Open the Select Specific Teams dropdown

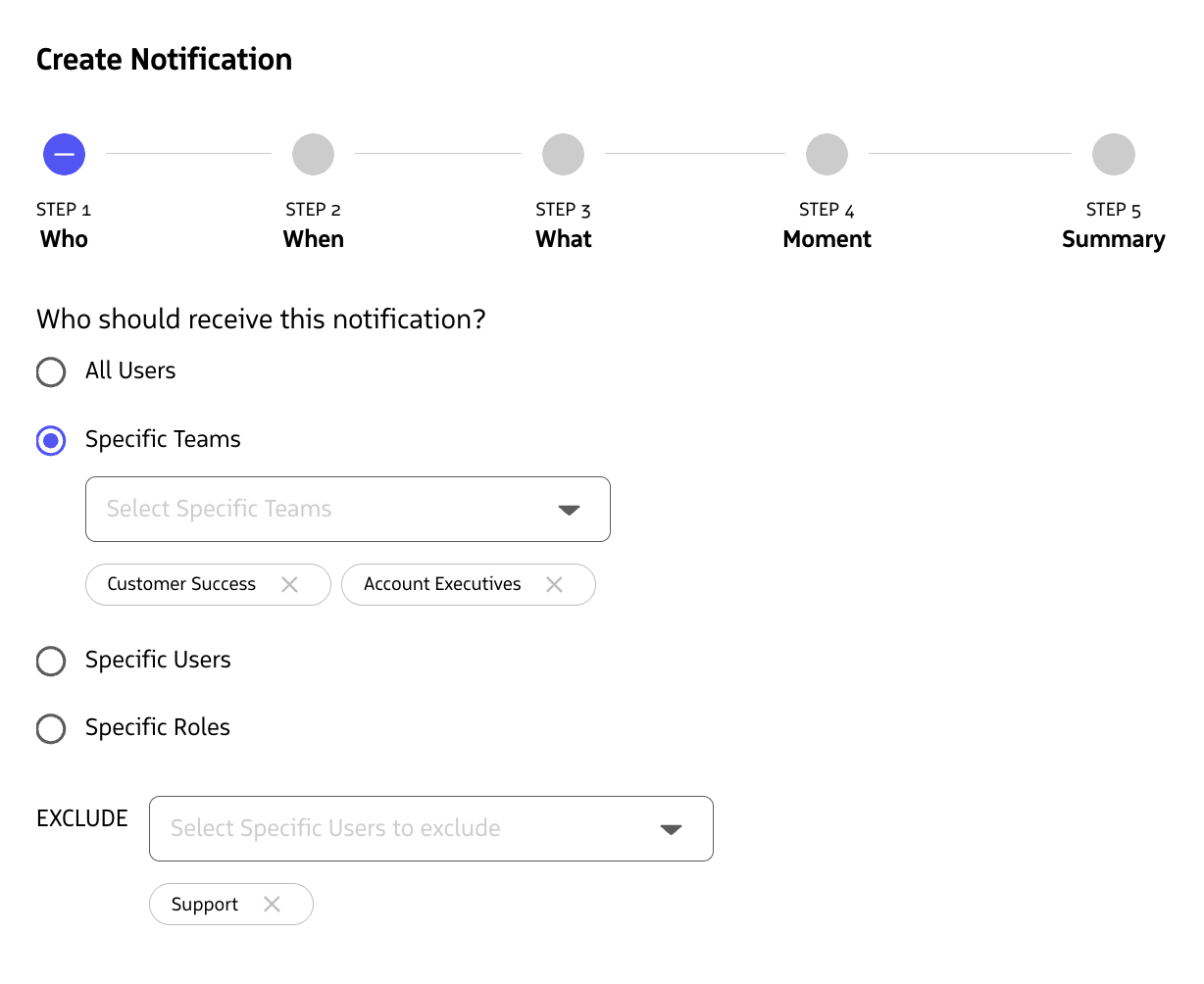point(347,509)
